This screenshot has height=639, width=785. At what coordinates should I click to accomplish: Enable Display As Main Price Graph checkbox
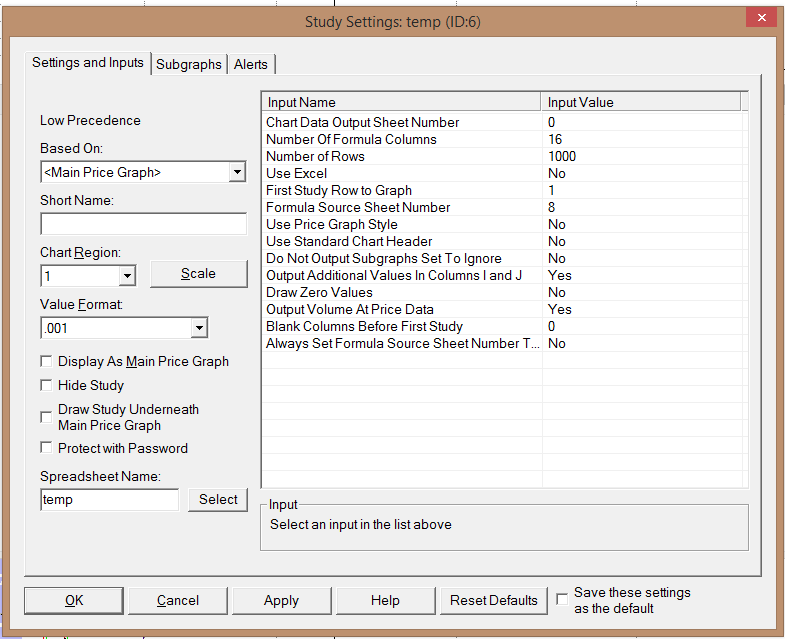pyautogui.click(x=47, y=362)
